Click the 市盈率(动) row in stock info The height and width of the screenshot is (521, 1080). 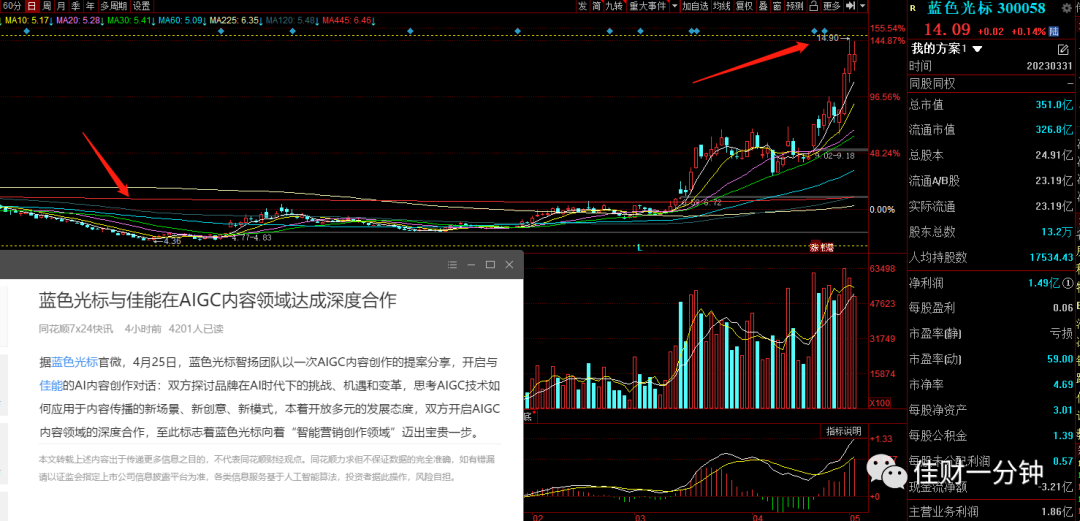[990, 359]
